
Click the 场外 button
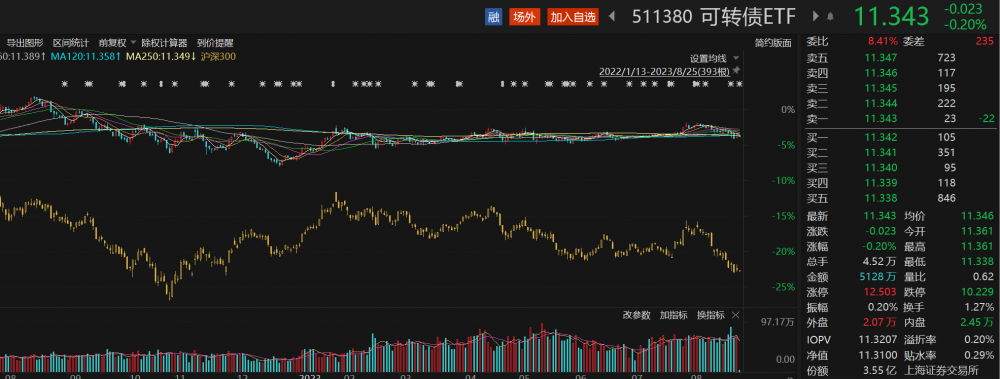pyautogui.click(x=524, y=17)
